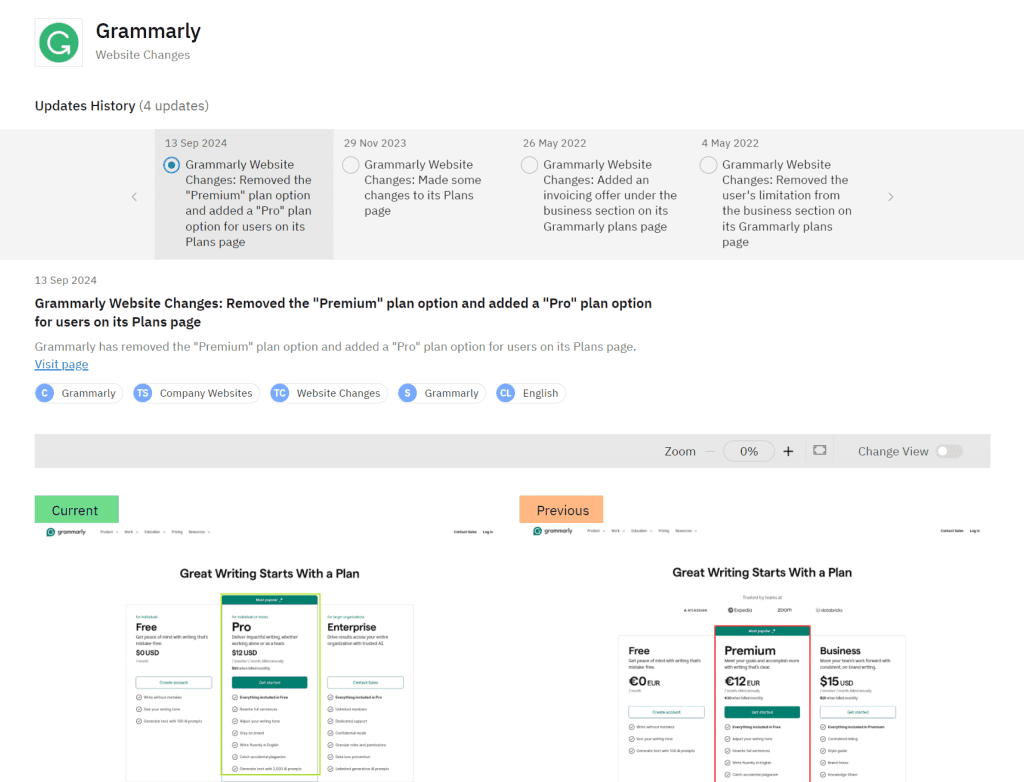Image resolution: width=1024 pixels, height=782 pixels.
Task: Click the TS badge icon
Action: coord(142,393)
